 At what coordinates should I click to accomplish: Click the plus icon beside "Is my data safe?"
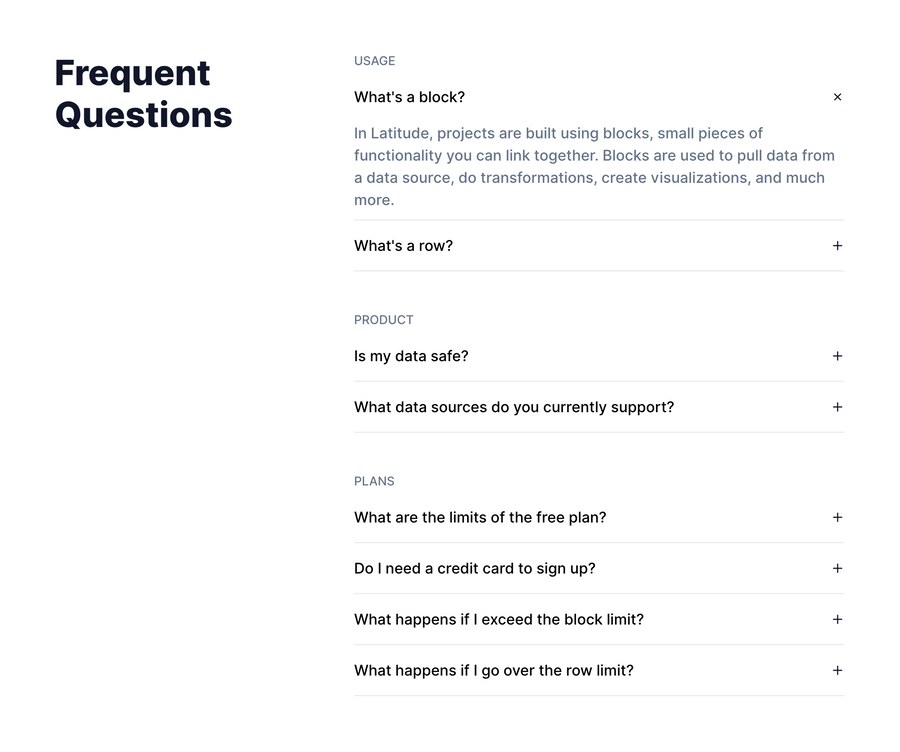(x=837, y=356)
